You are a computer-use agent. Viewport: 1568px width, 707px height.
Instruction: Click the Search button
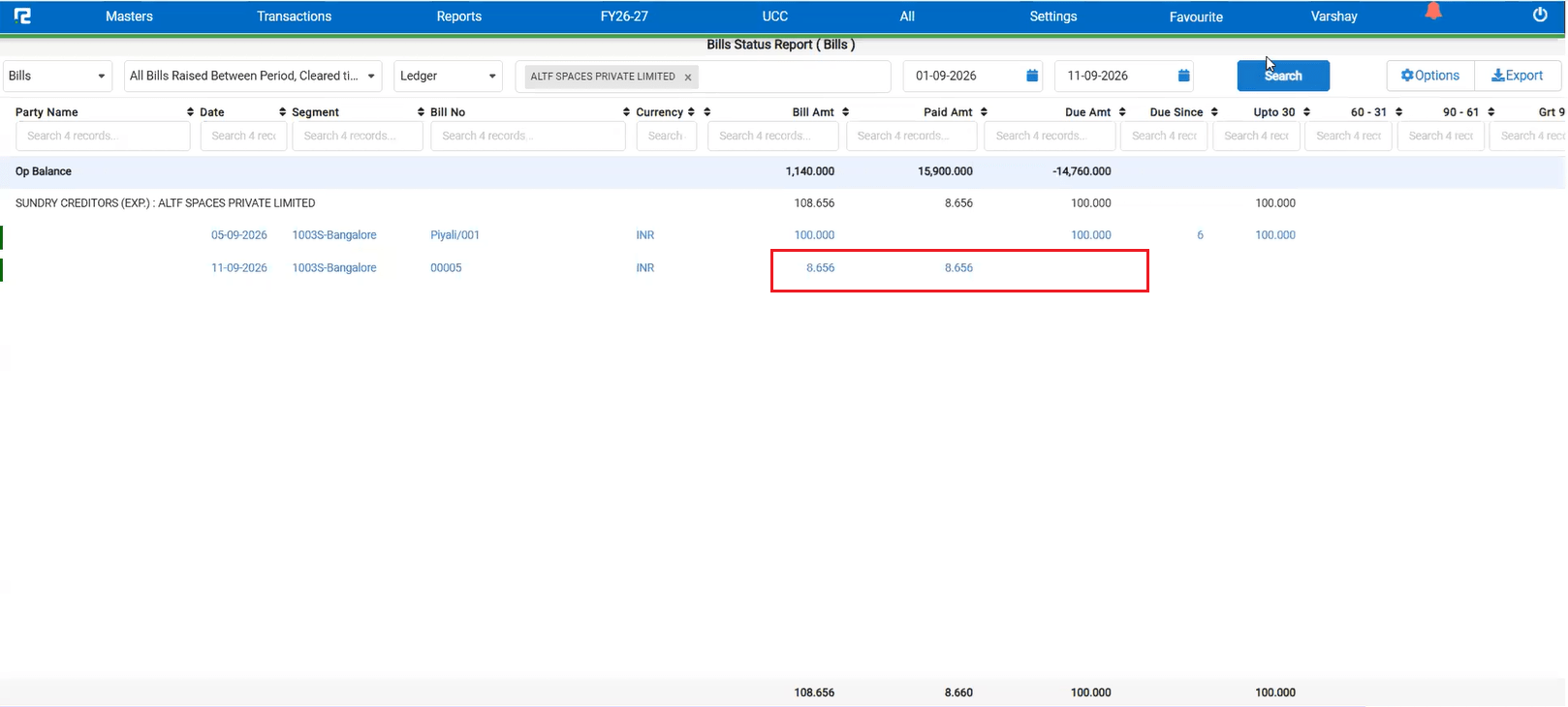coord(1283,76)
